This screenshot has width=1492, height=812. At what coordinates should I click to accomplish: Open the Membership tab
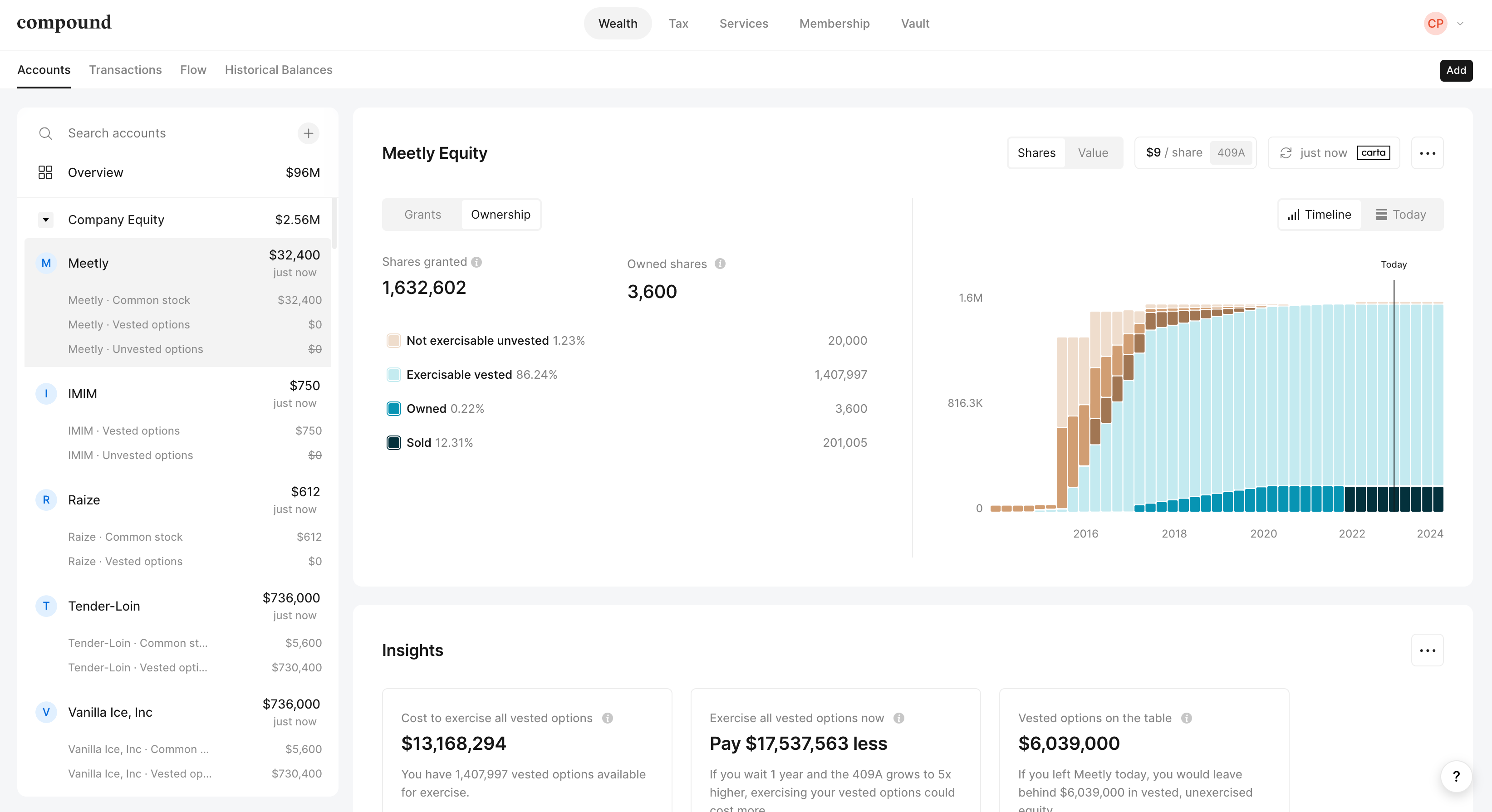[x=834, y=24]
